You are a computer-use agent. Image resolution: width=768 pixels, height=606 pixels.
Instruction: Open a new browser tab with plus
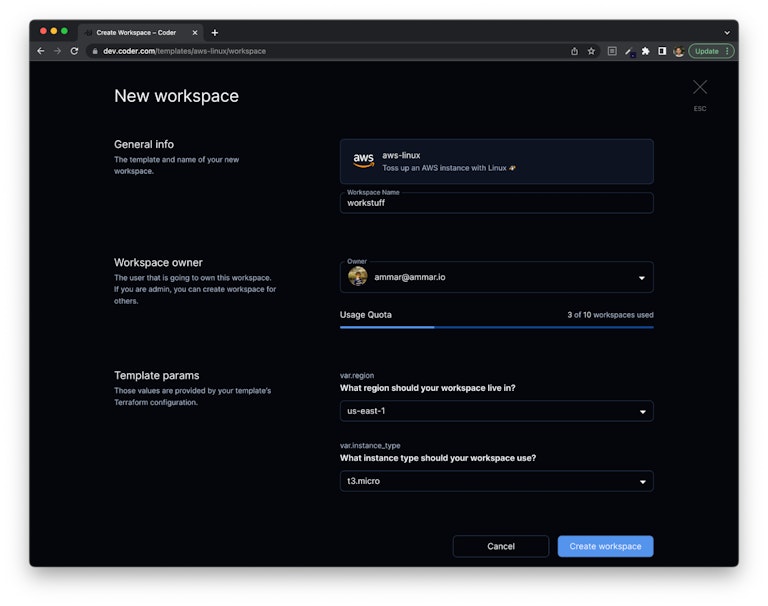(215, 33)
